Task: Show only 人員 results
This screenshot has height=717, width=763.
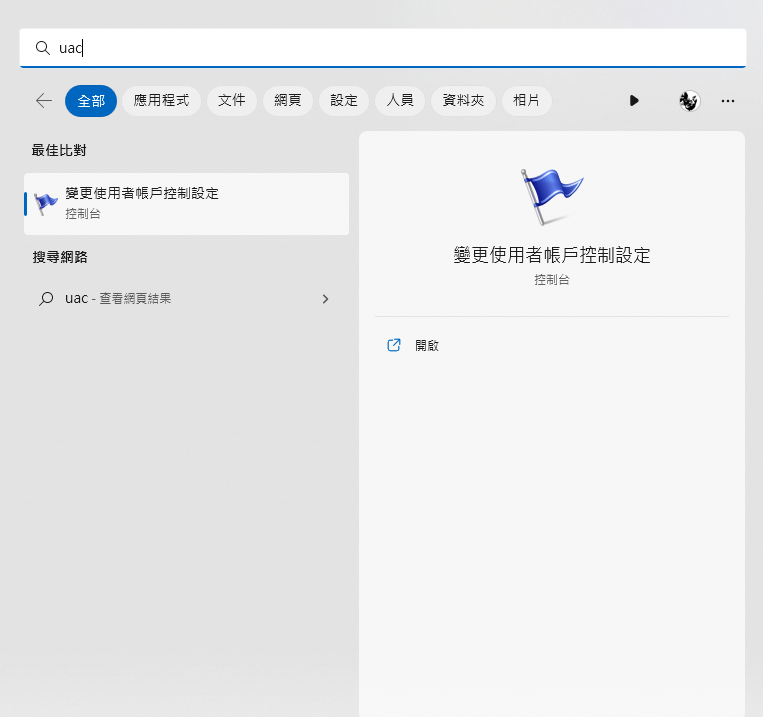Action: click(x=400, y=101)
